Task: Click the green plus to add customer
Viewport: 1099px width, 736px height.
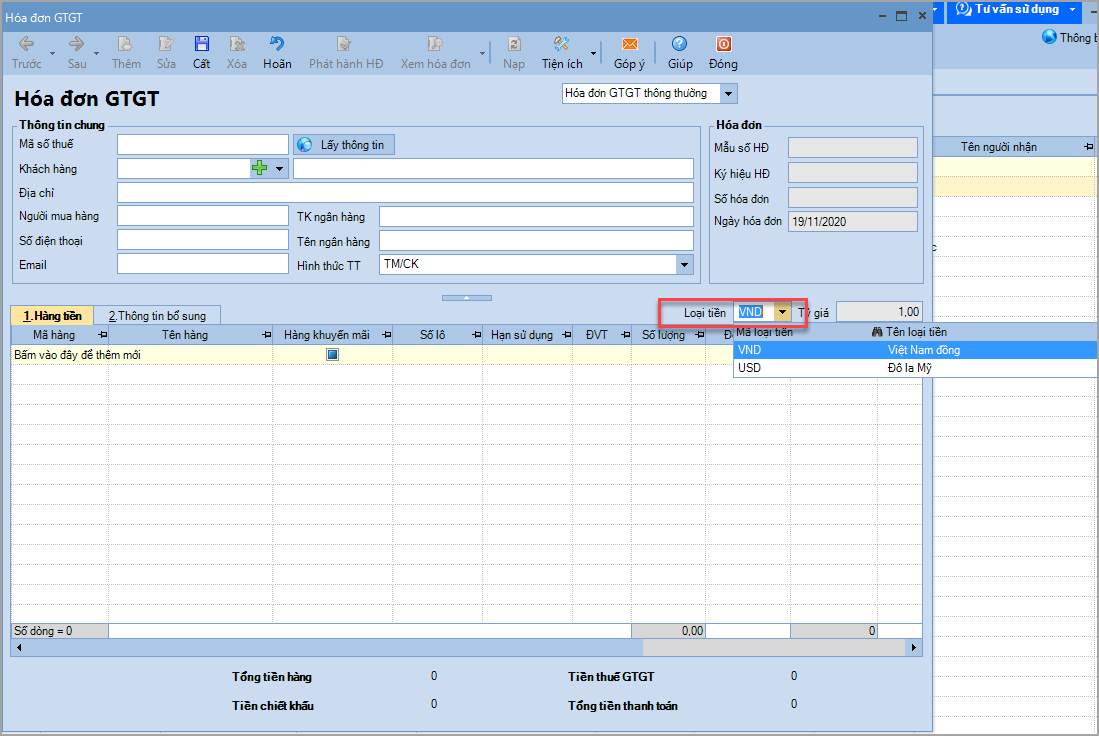Action: [x=259, y=168]
